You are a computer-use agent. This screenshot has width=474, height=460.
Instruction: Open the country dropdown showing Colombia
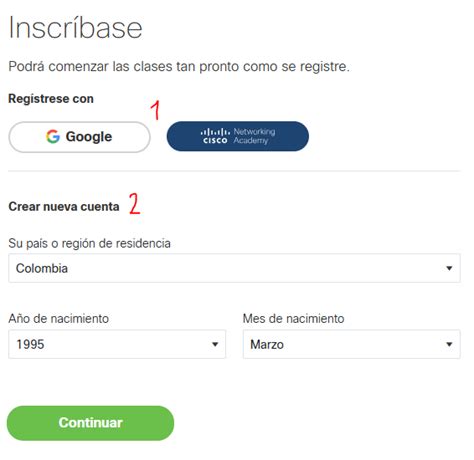(x=234, y=268)
